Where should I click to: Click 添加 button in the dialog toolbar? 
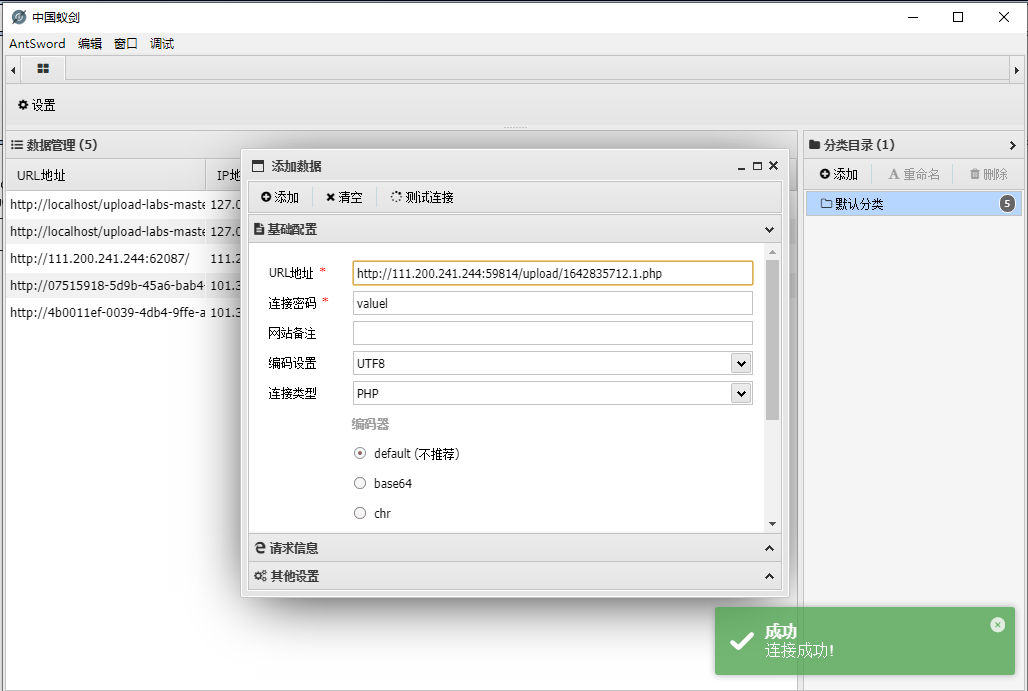280,197
